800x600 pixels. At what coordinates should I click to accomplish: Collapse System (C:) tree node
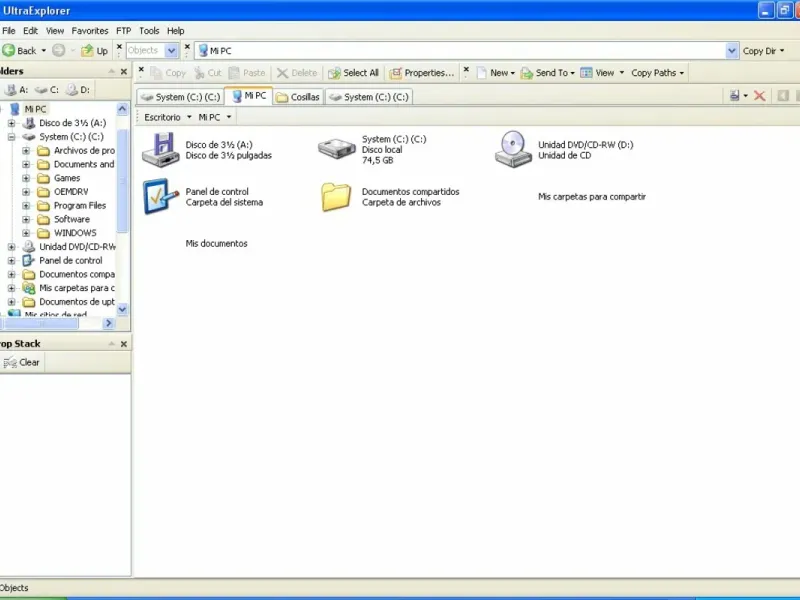[11, 137]
